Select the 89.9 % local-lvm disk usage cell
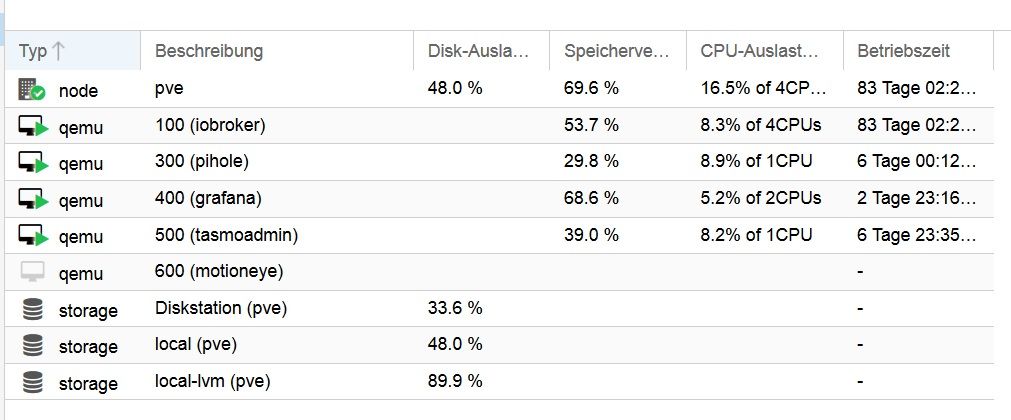 click(455, 381)
